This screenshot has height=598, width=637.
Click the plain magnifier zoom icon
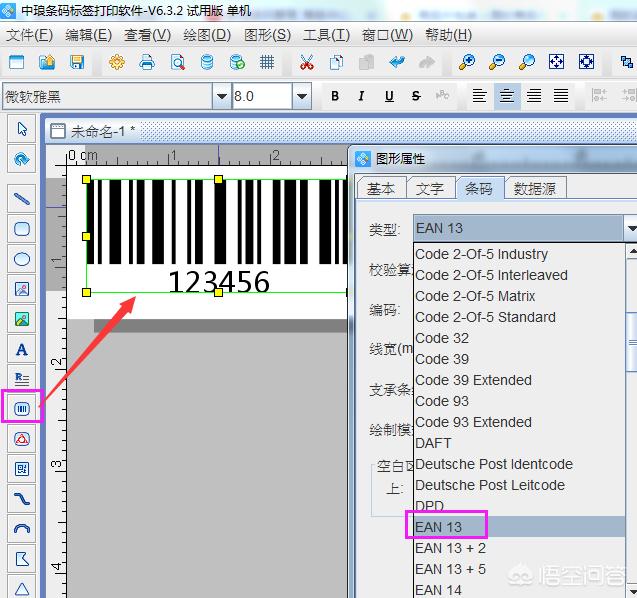526,62
